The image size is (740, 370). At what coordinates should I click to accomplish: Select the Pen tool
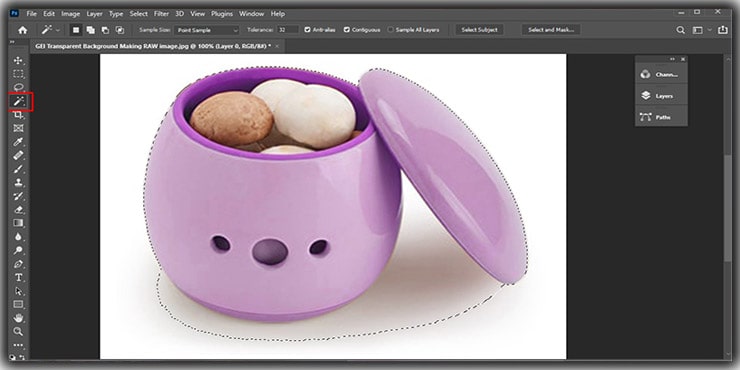(x=18, y=264)
